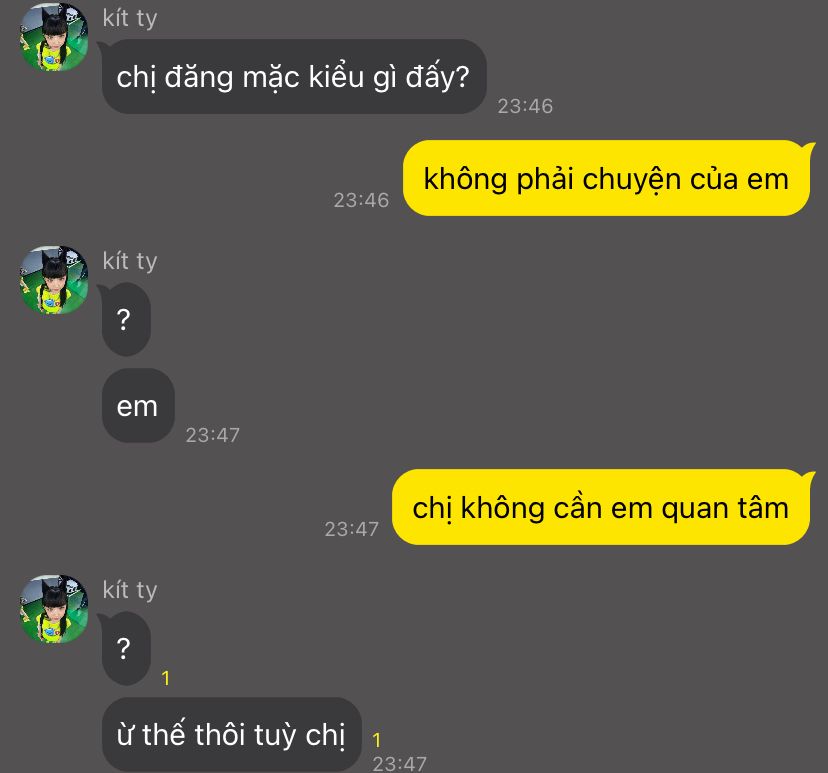The height and width of the screenshot is (773, 828).
Task: Tap kít ty's avatar beside the "?" and "em" messages
Action: point(54,280)
